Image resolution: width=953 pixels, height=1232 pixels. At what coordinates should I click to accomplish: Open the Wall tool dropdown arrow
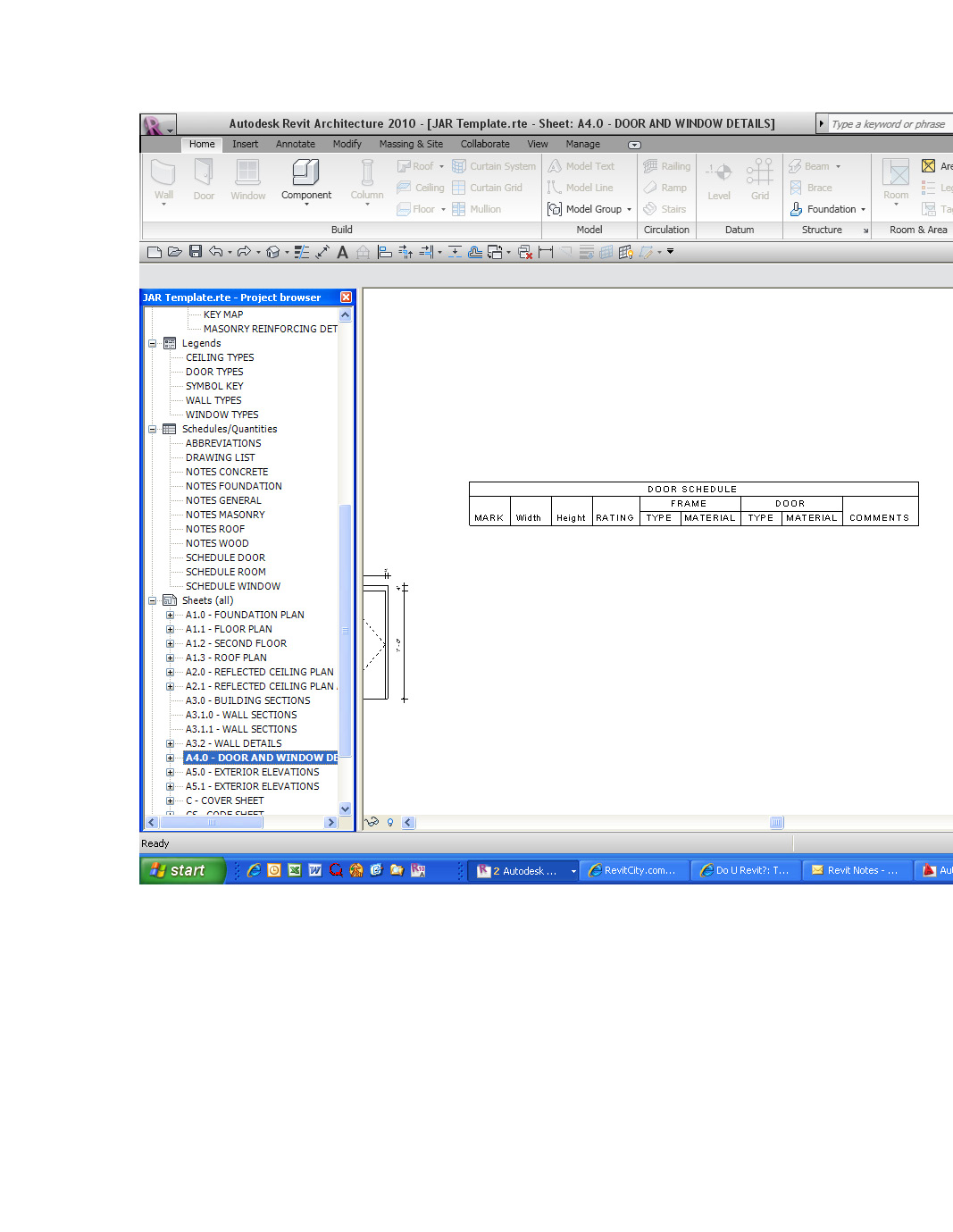tap(163, 205)
